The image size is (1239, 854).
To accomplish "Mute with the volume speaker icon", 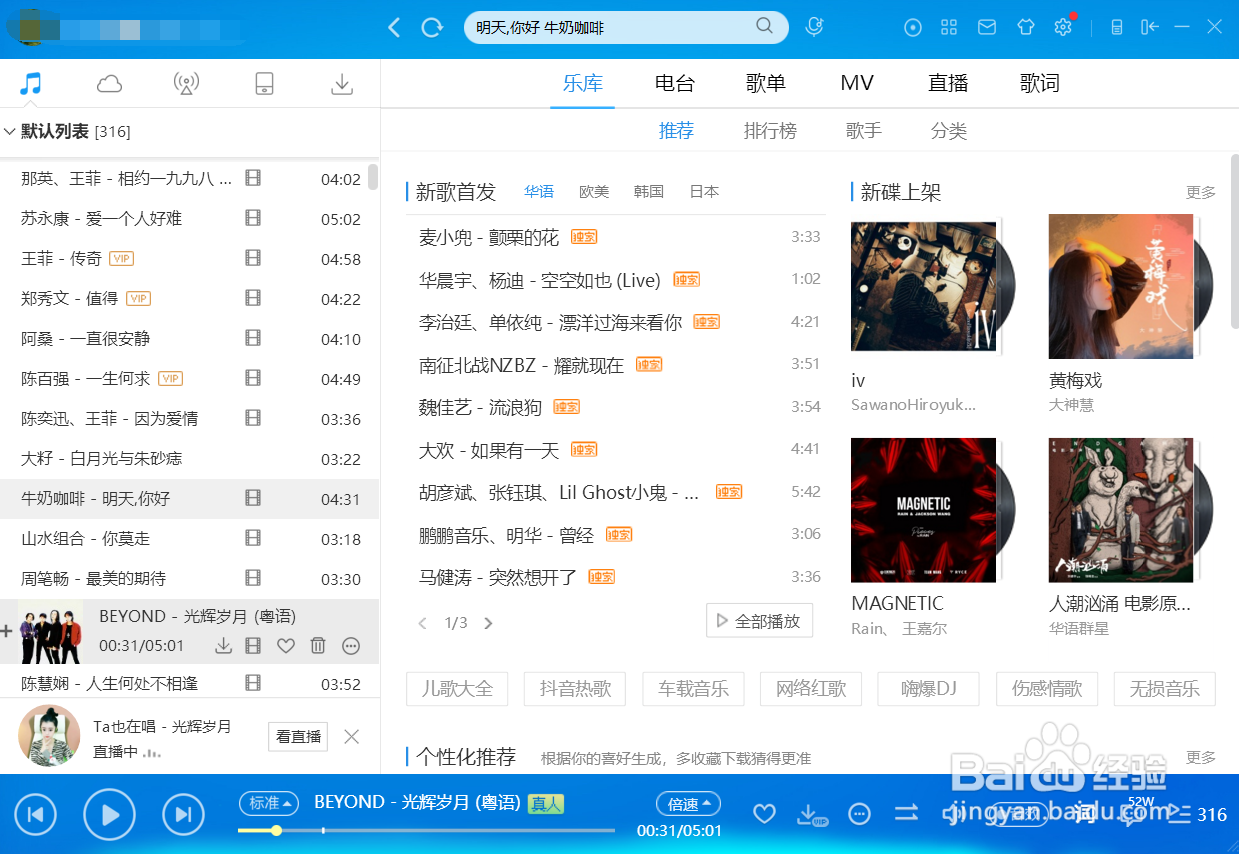I will (955, 814).
